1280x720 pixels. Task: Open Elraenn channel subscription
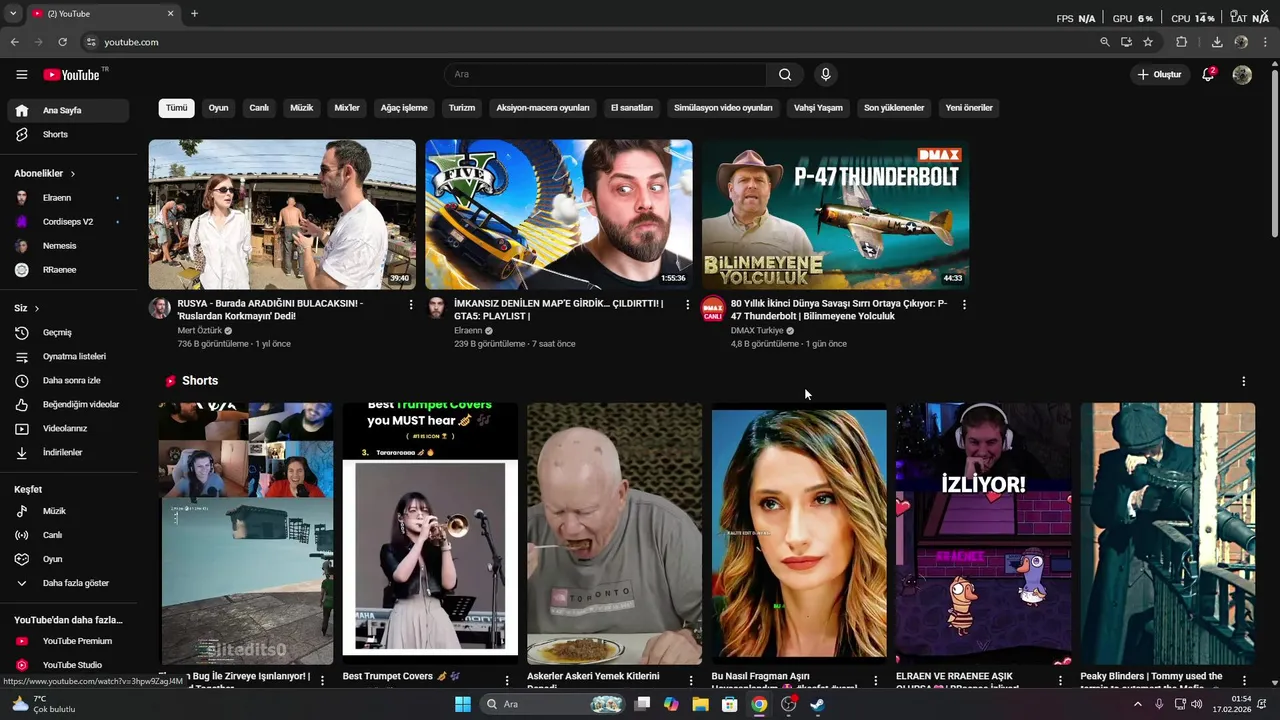[x=68, y=198]
